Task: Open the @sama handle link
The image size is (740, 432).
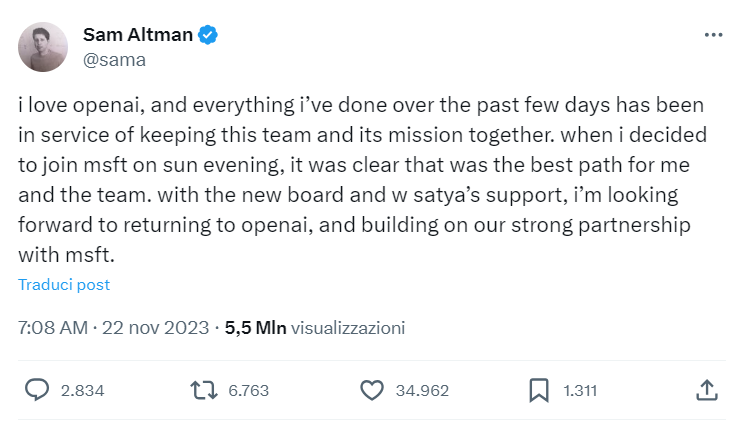Action: tap(114, 59)
